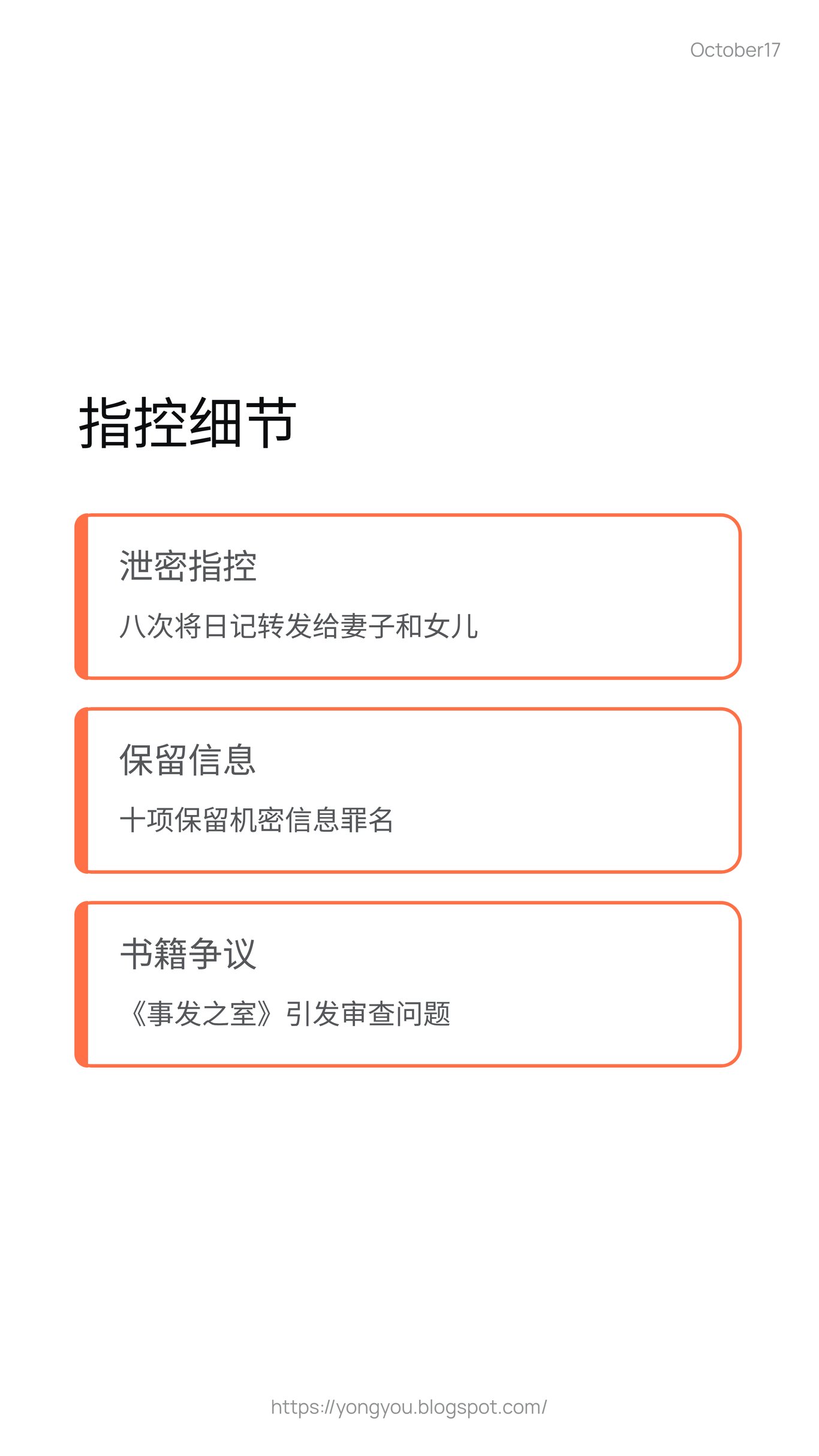Click the 指控细节 main title

pos(188,423)
